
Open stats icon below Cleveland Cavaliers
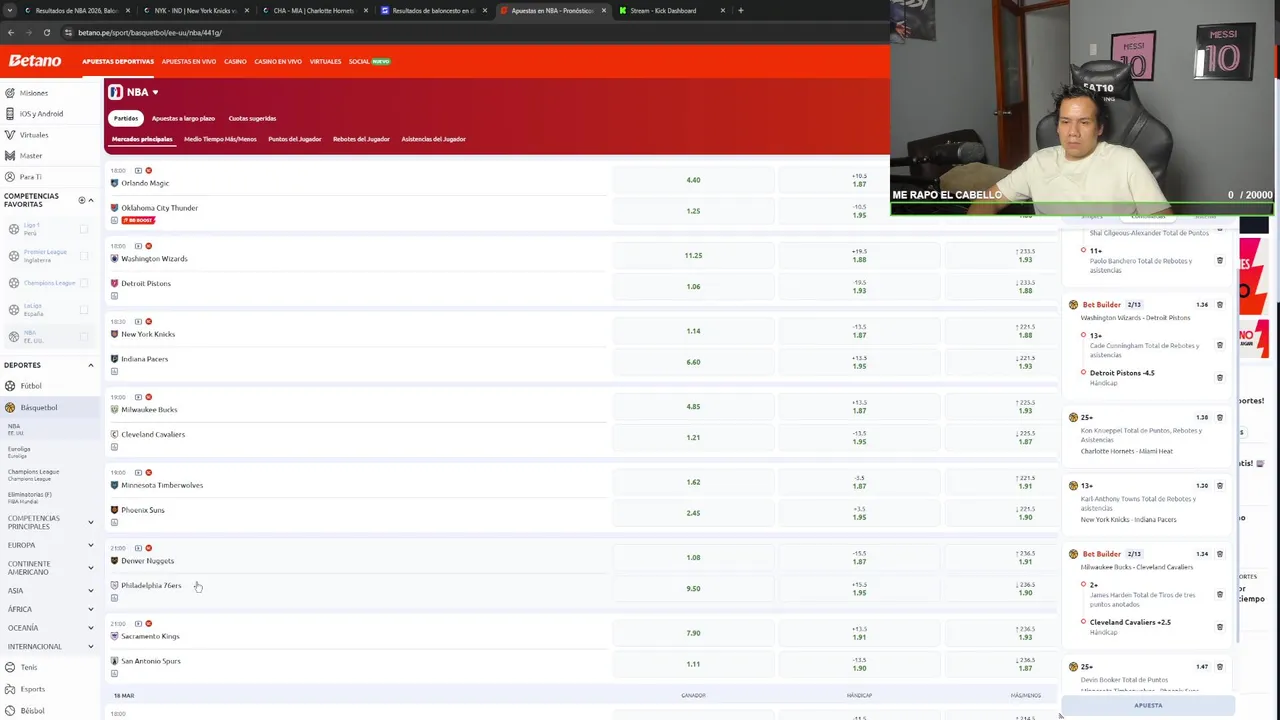pos(115,447)
